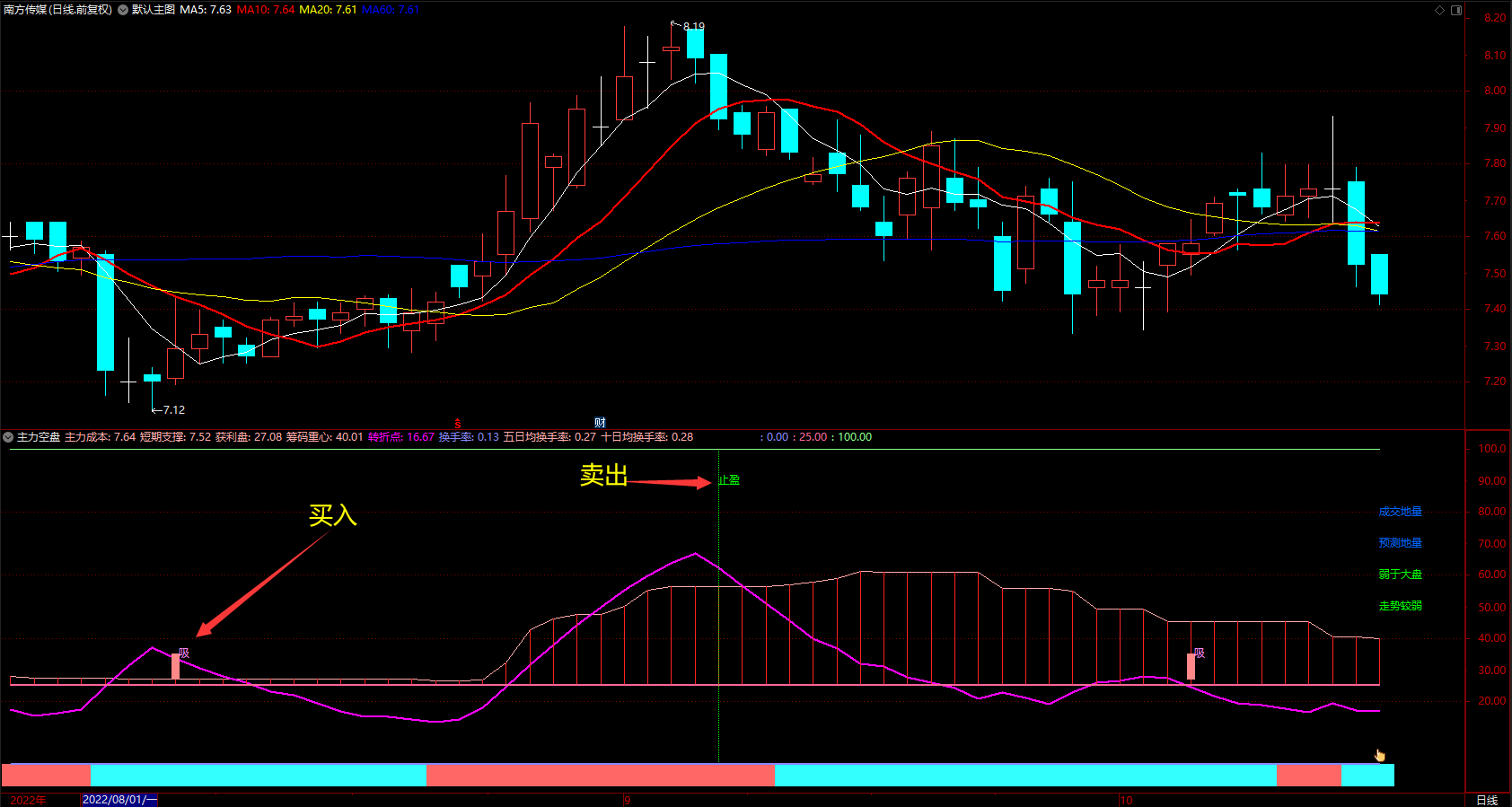Click the 走势较弱 label

point(1401,606)
